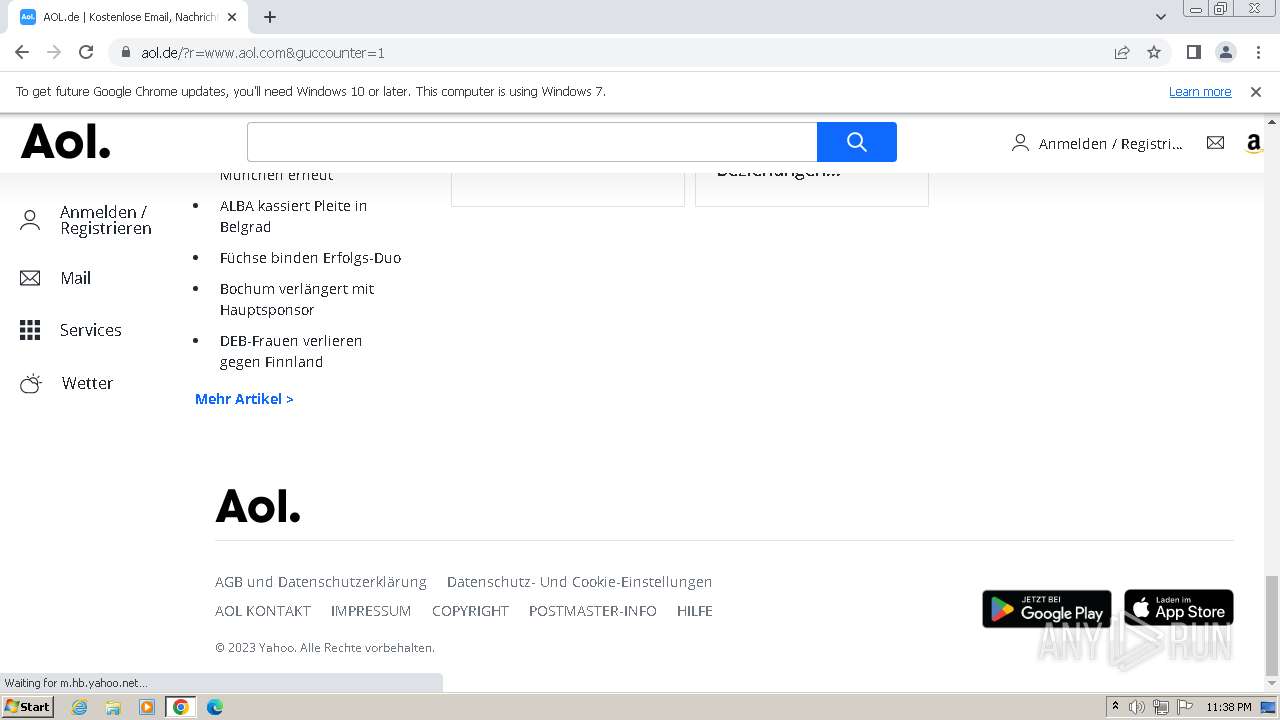
Task: Click Anmelden / Registri... in header
Action: (x=1110, y=144)
